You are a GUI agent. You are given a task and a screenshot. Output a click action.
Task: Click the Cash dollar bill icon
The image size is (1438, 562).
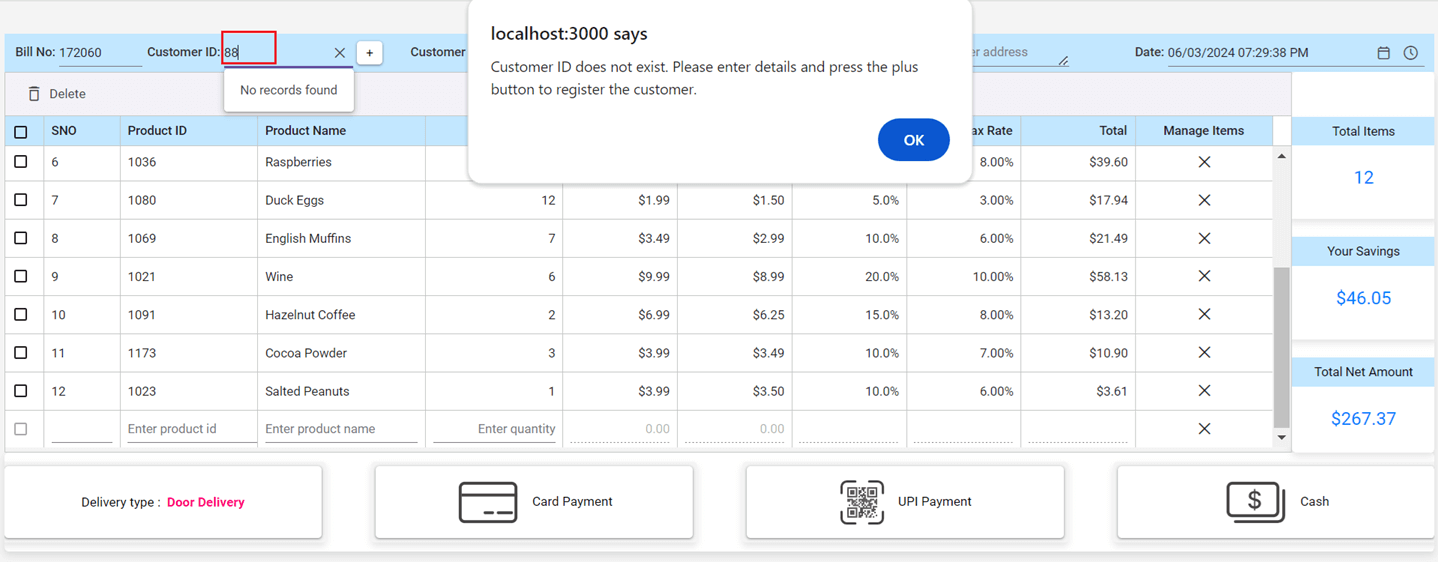1255,502
